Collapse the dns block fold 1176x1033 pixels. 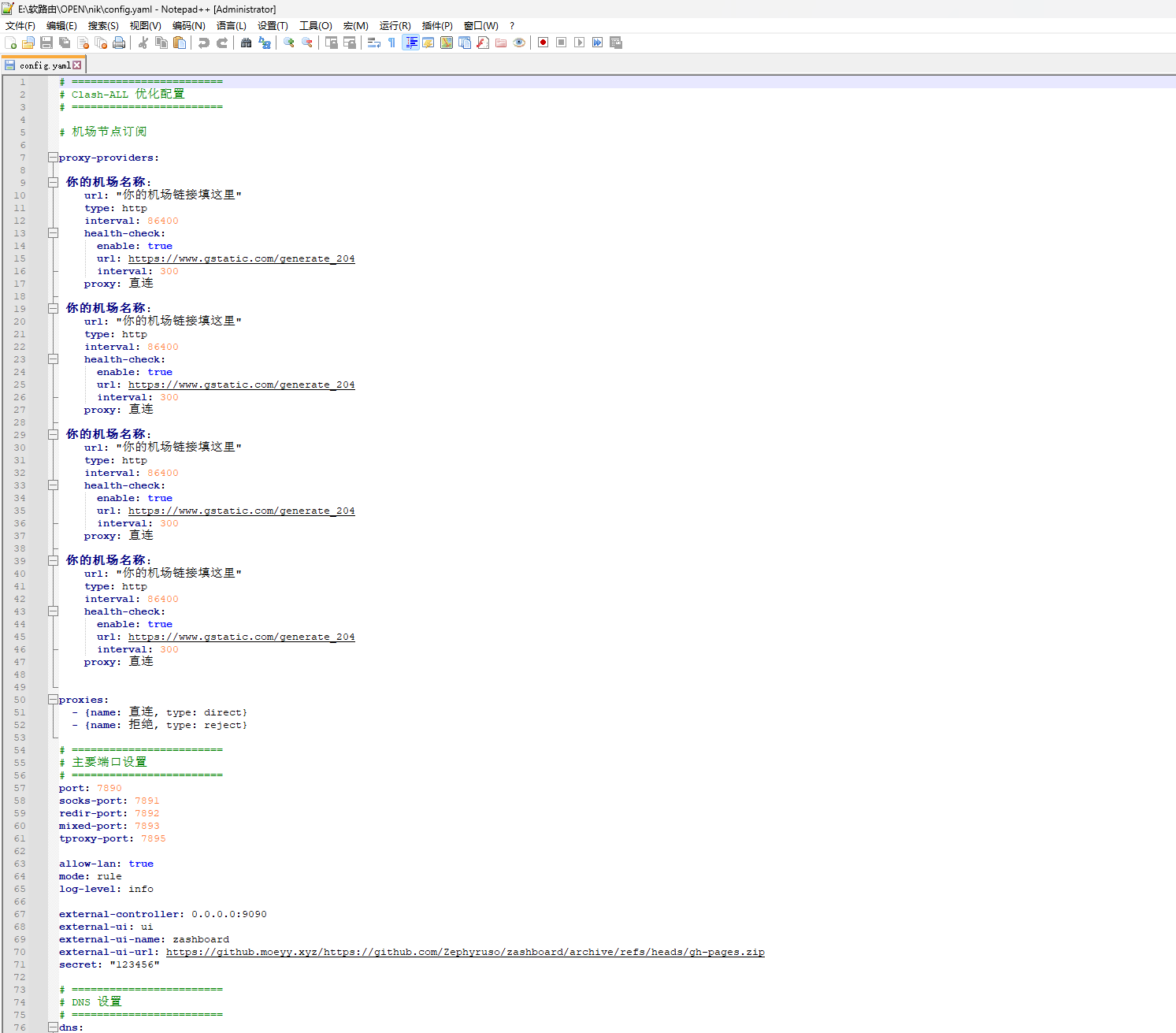point(53,1027)
